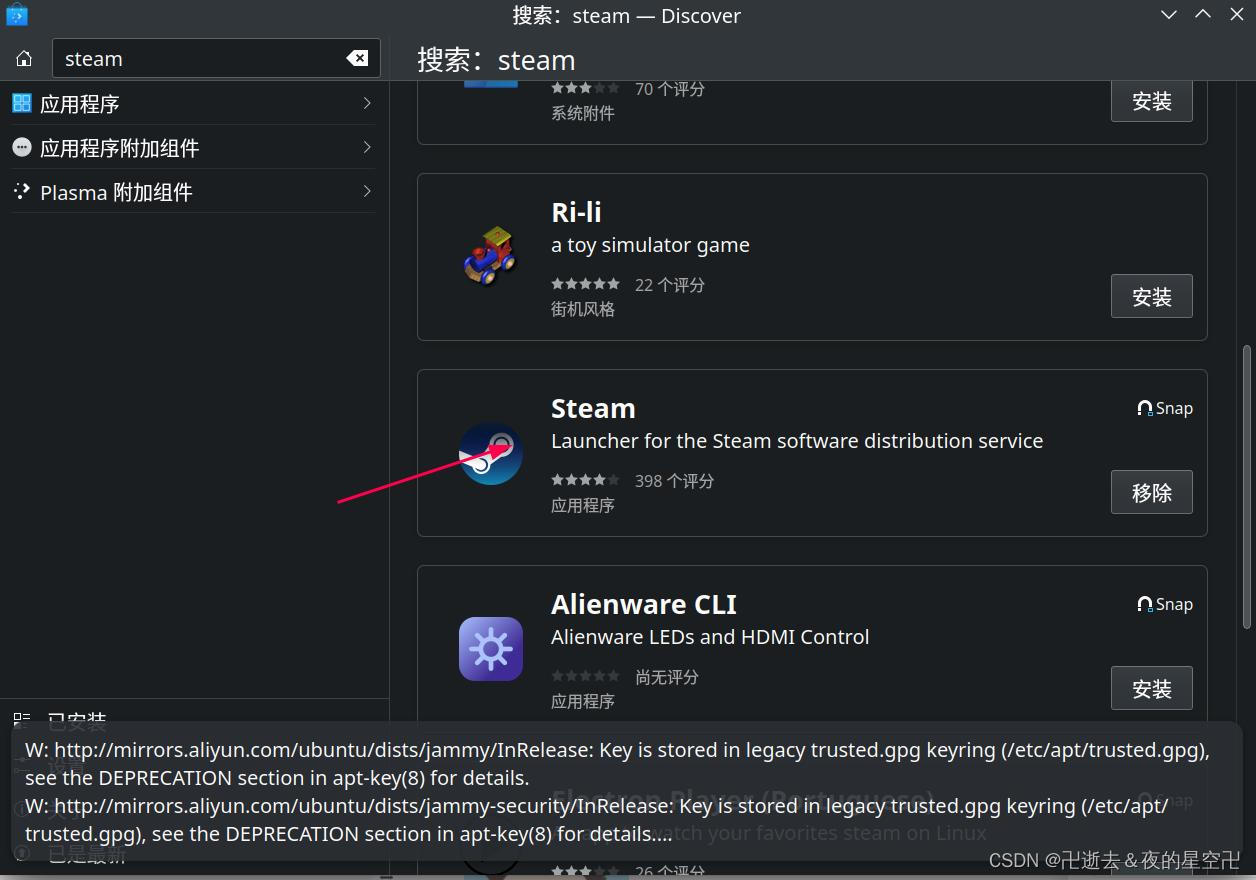Viewport: 1256px width, 880px height.
Task: Click 'Alienware LEDs and HDMI Control' text
Action: pyautogui.click(x=710, y=637)
